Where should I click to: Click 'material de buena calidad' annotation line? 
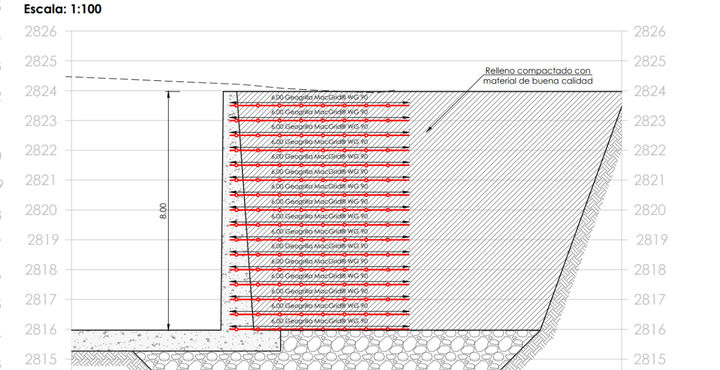[x=538, y=81]
